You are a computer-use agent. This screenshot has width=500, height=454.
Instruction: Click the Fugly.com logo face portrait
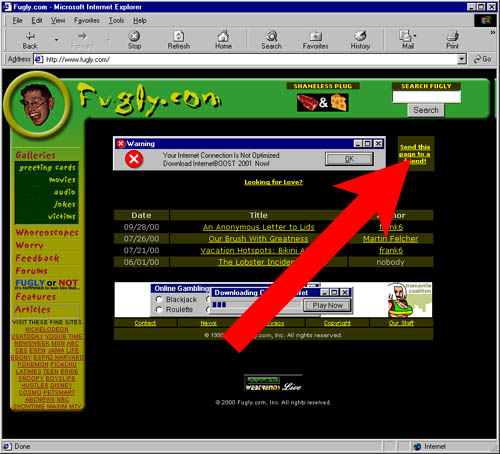(x=37, y=104)
